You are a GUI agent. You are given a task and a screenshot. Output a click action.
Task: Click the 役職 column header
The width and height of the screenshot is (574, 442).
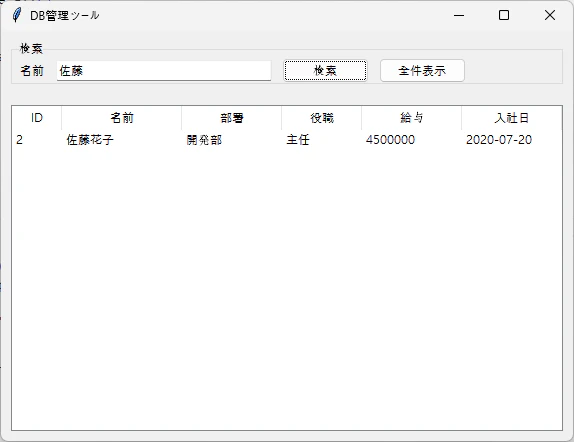322,118
